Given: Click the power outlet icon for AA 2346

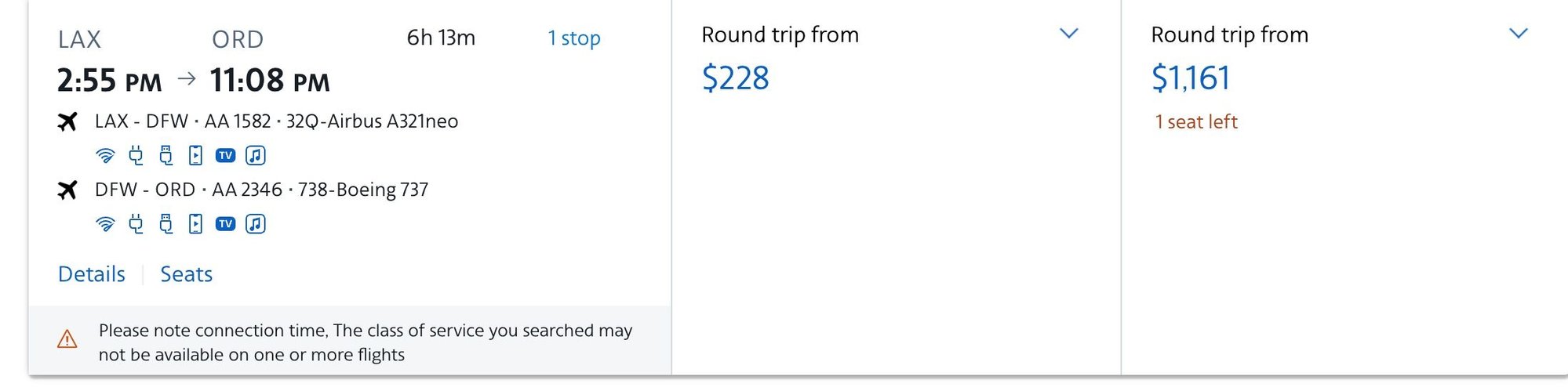Looking at the screenshot, I should click(x=136, y=224).
